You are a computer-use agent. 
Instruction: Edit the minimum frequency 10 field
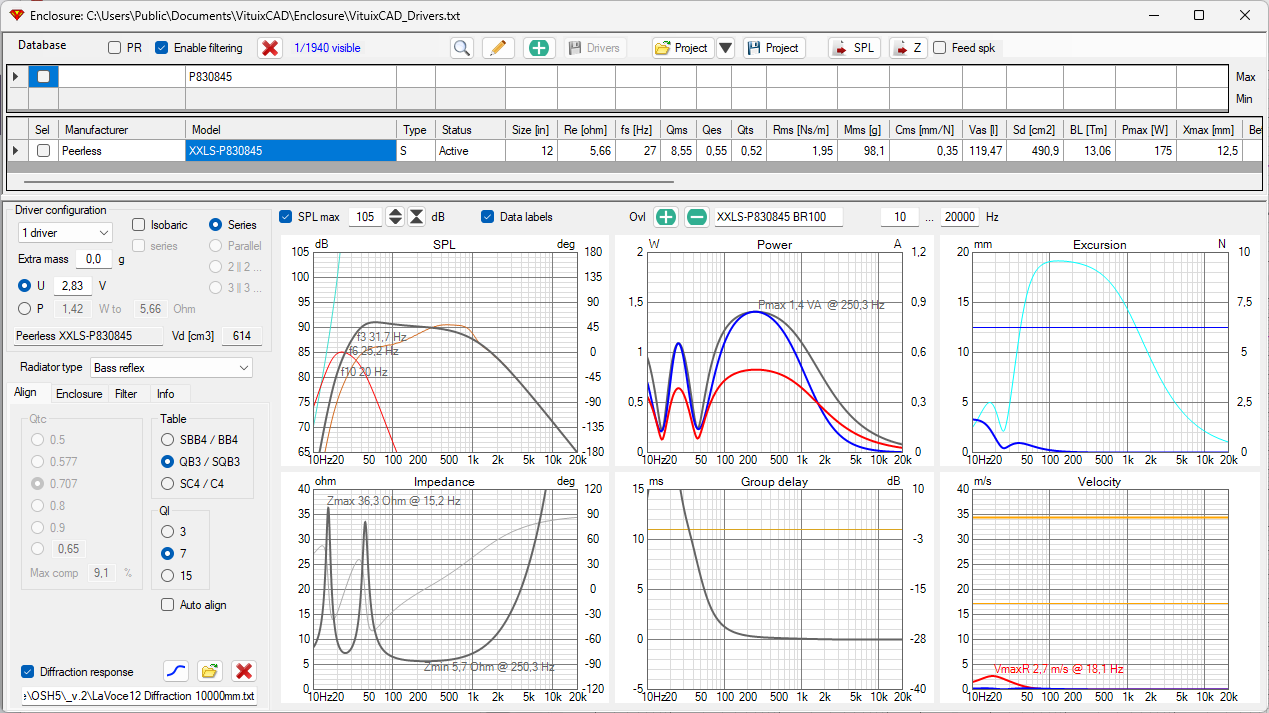(899, 217)
